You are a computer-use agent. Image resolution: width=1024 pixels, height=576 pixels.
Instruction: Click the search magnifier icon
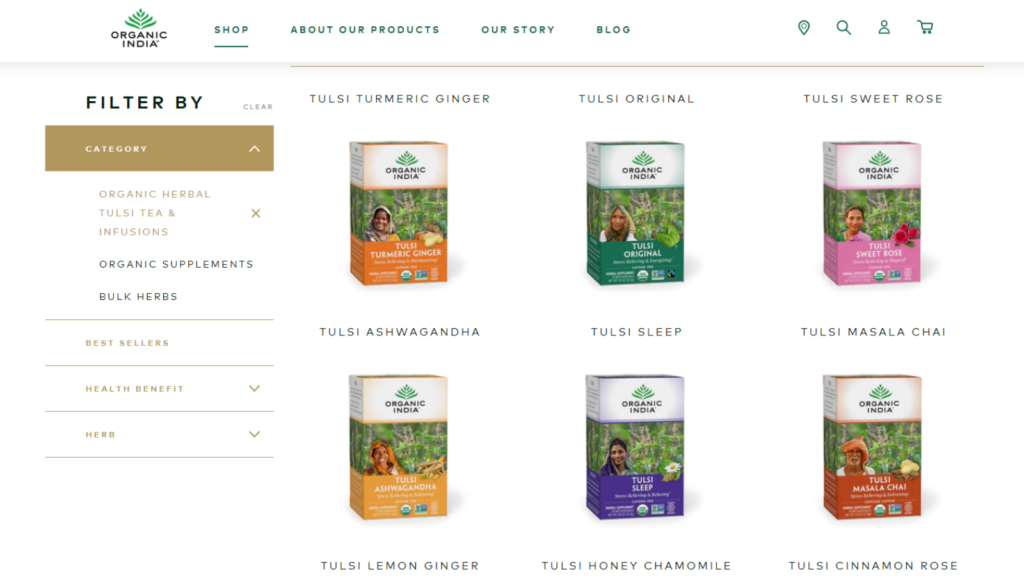click(x=844, y=27)
